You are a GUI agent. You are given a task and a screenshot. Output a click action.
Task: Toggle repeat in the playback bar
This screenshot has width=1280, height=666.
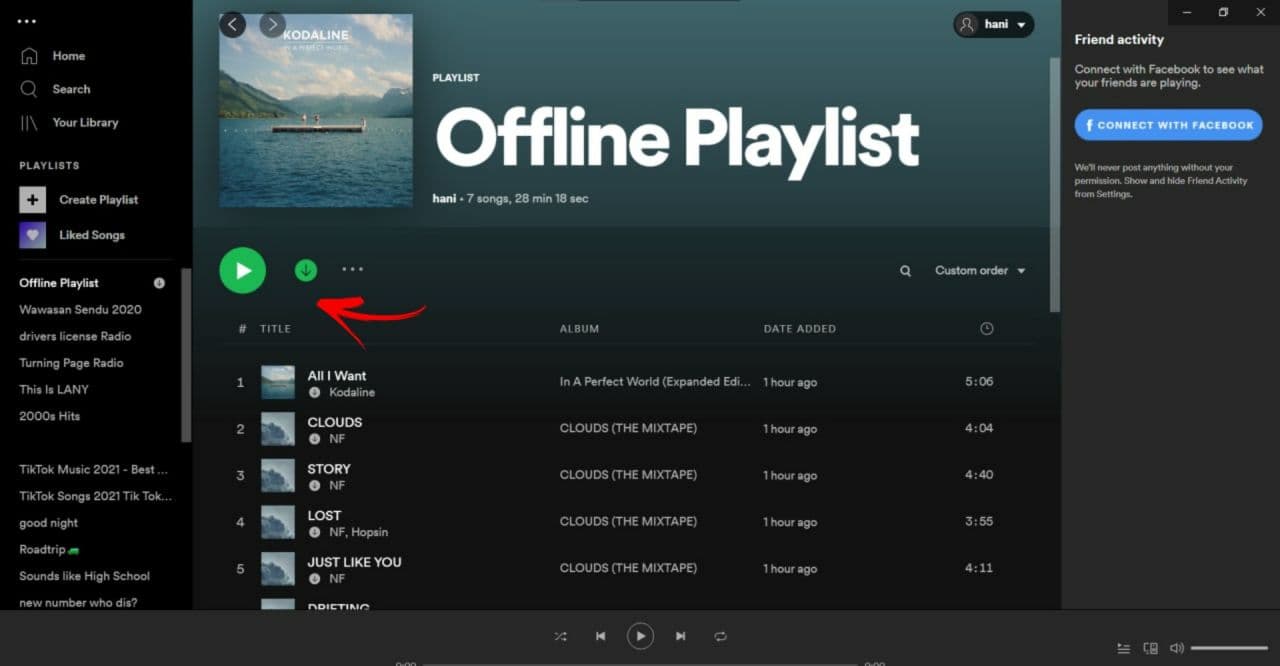720,636
